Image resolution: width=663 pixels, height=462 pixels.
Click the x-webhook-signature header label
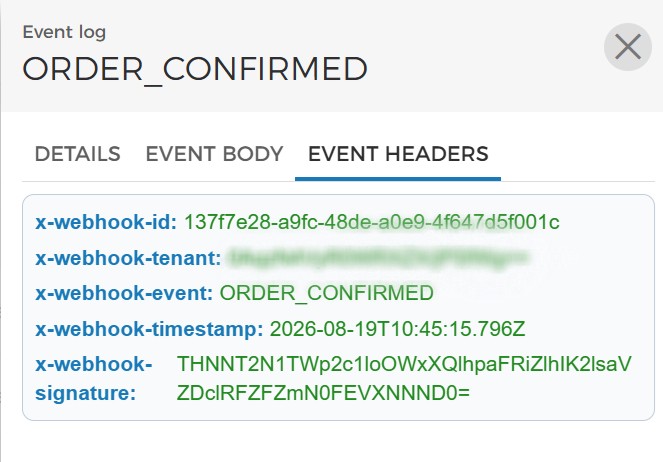point(93,378)
